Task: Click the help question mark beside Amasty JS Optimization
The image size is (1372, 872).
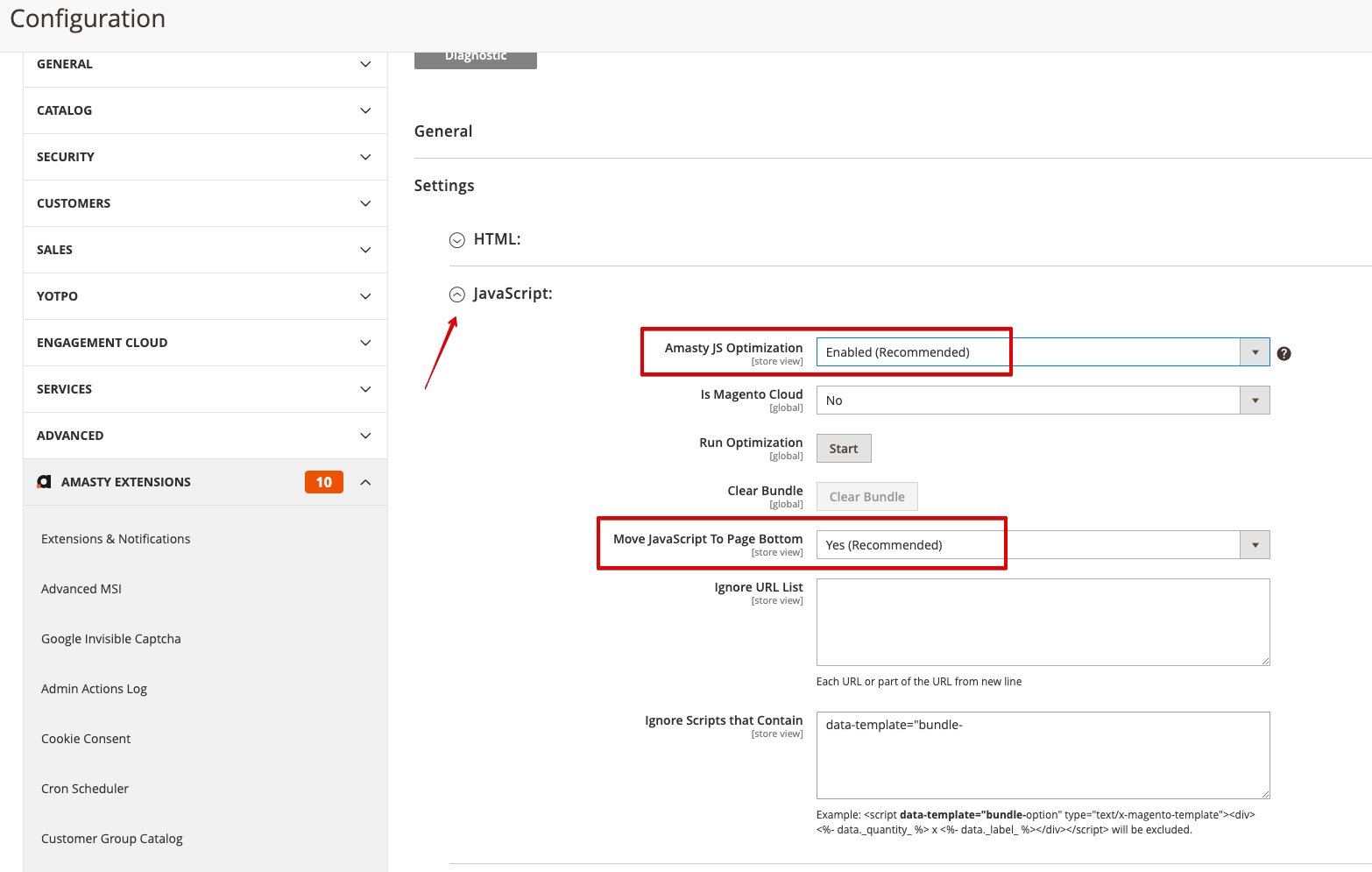Action: (1284, 352)
